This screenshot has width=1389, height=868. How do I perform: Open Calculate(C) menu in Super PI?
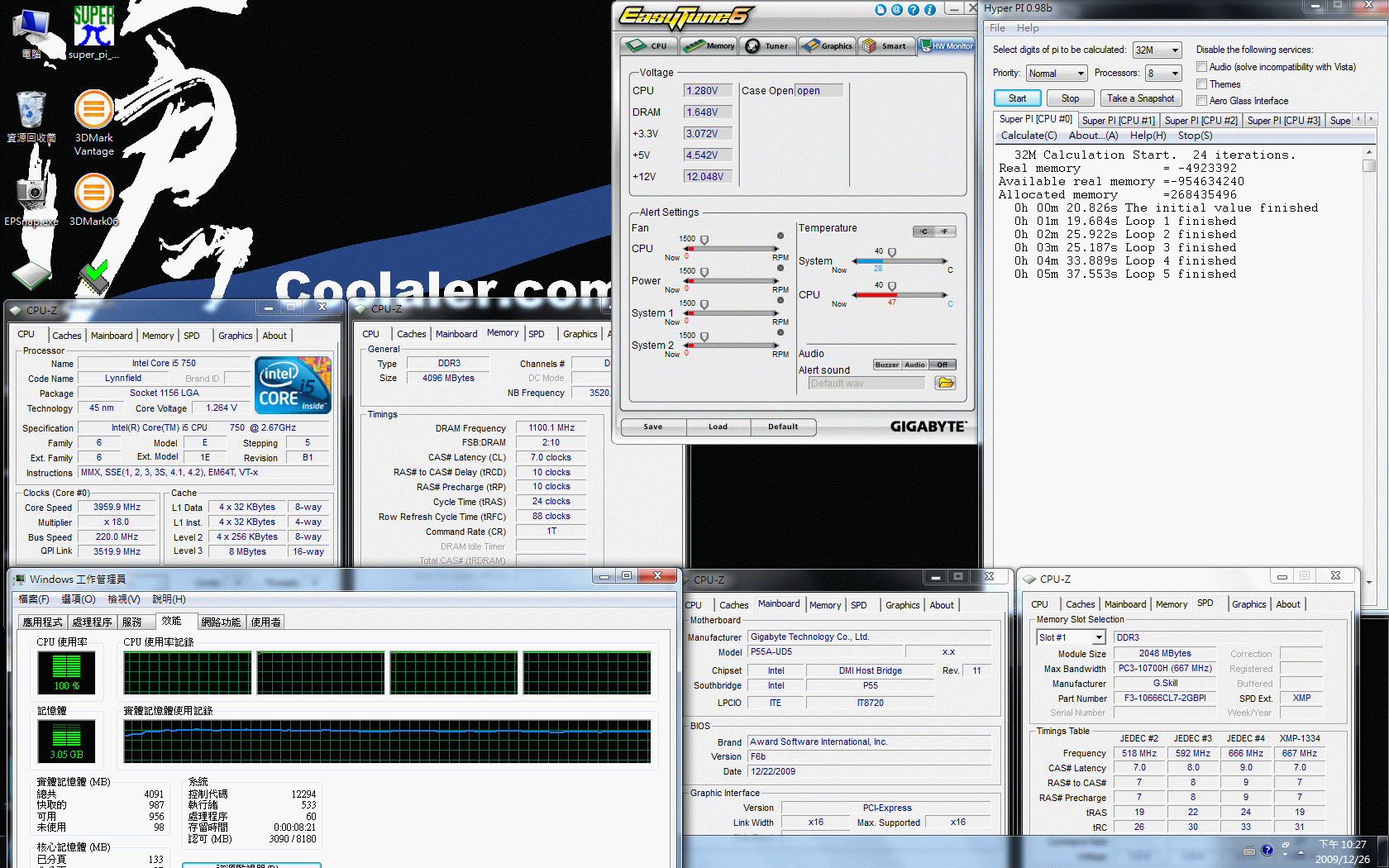pyautogui.click(x=1029, y=136)
